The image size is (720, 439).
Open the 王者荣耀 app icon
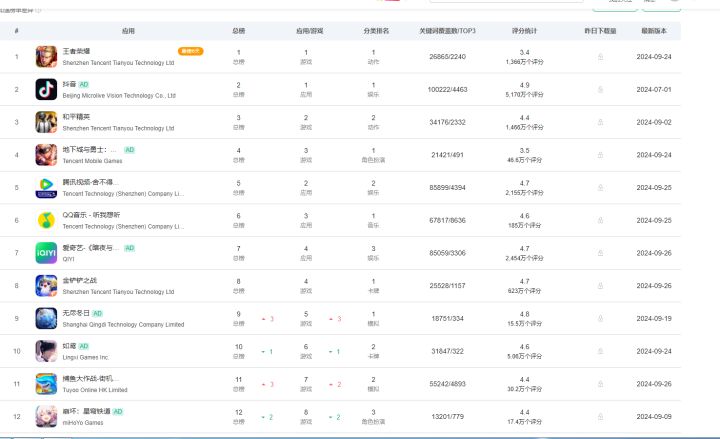coord(46,57)
